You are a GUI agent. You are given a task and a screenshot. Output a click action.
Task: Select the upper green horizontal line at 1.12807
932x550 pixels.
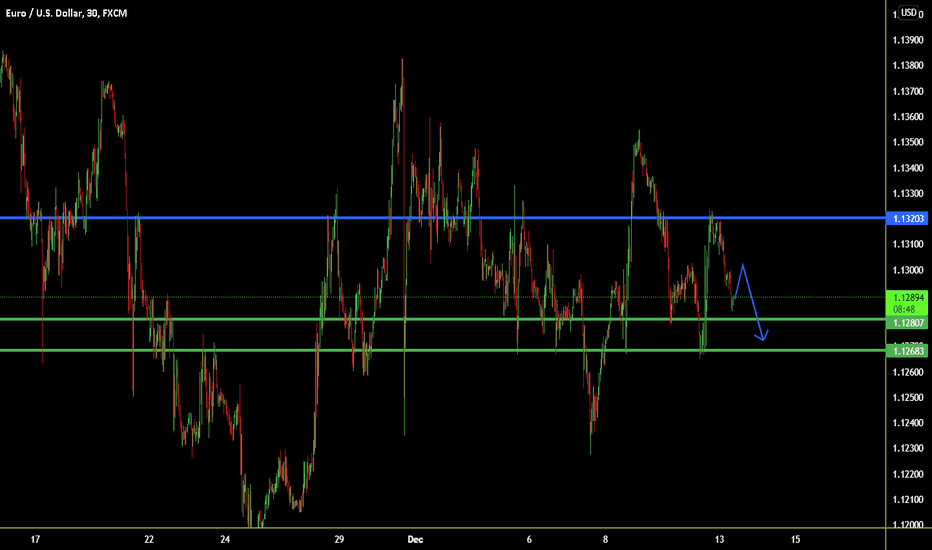tap(443, 319)
